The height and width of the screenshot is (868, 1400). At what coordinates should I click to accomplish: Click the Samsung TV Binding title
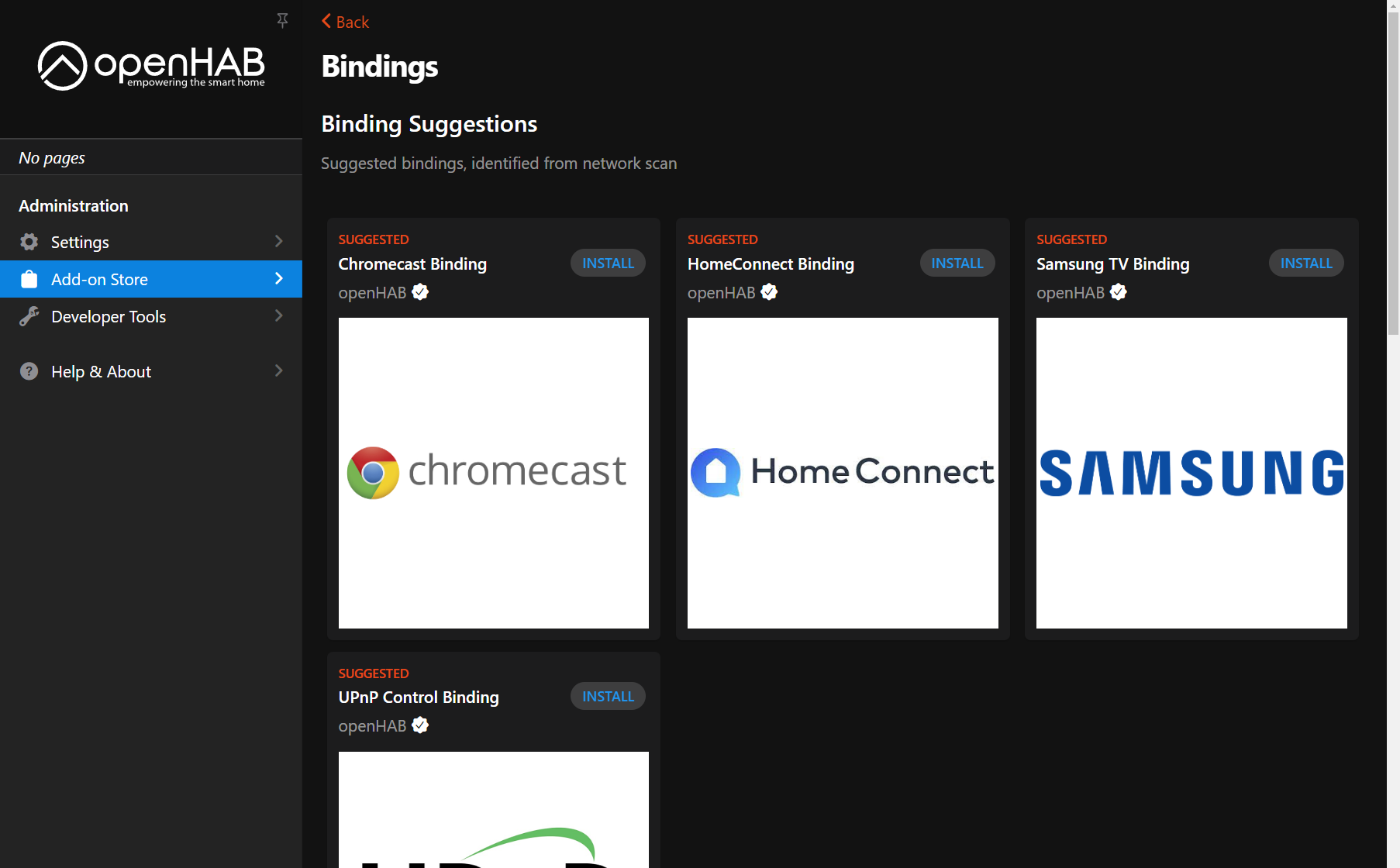[x=1112, y=264]
